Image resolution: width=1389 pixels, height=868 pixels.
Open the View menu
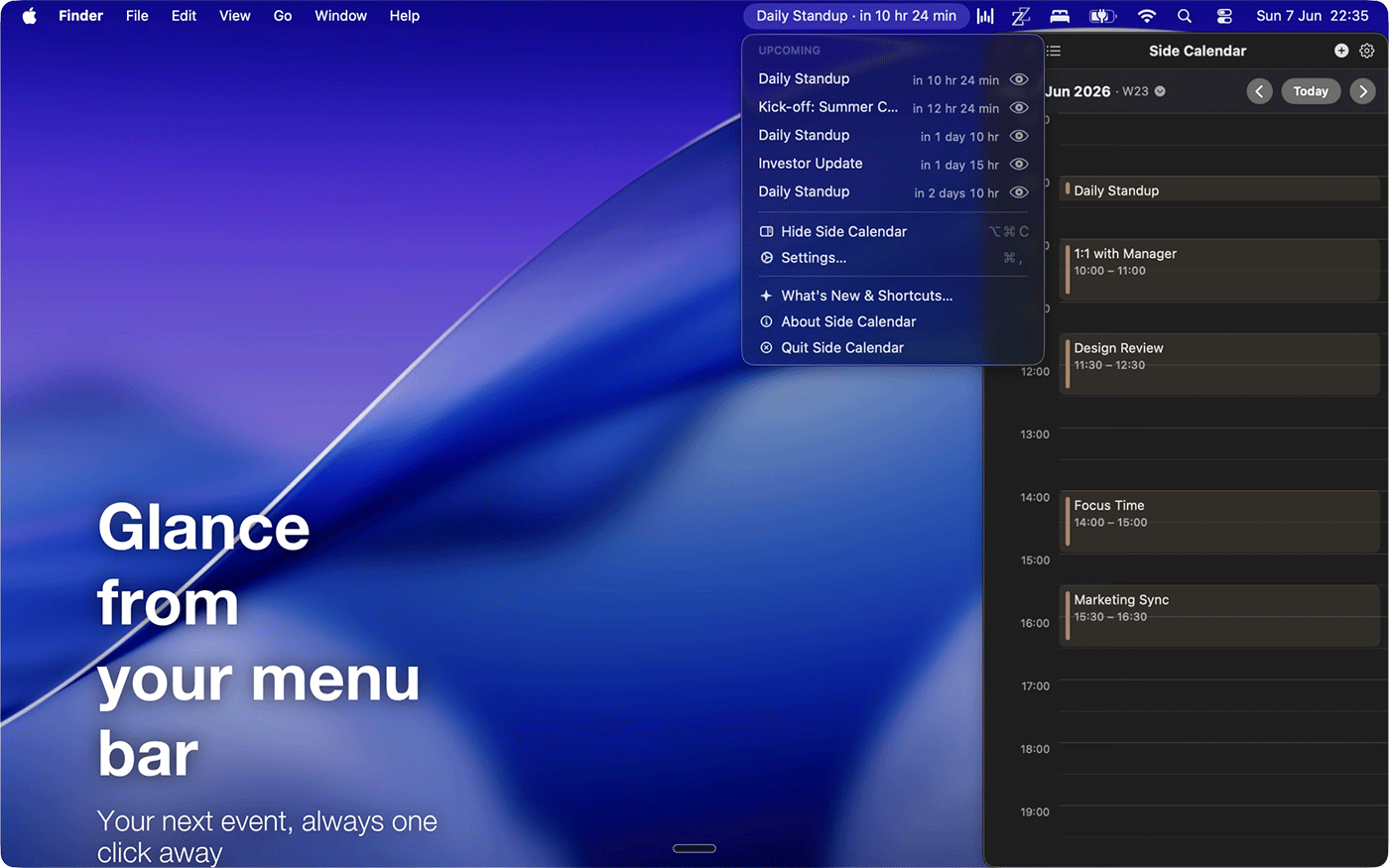tap(235, 16)
